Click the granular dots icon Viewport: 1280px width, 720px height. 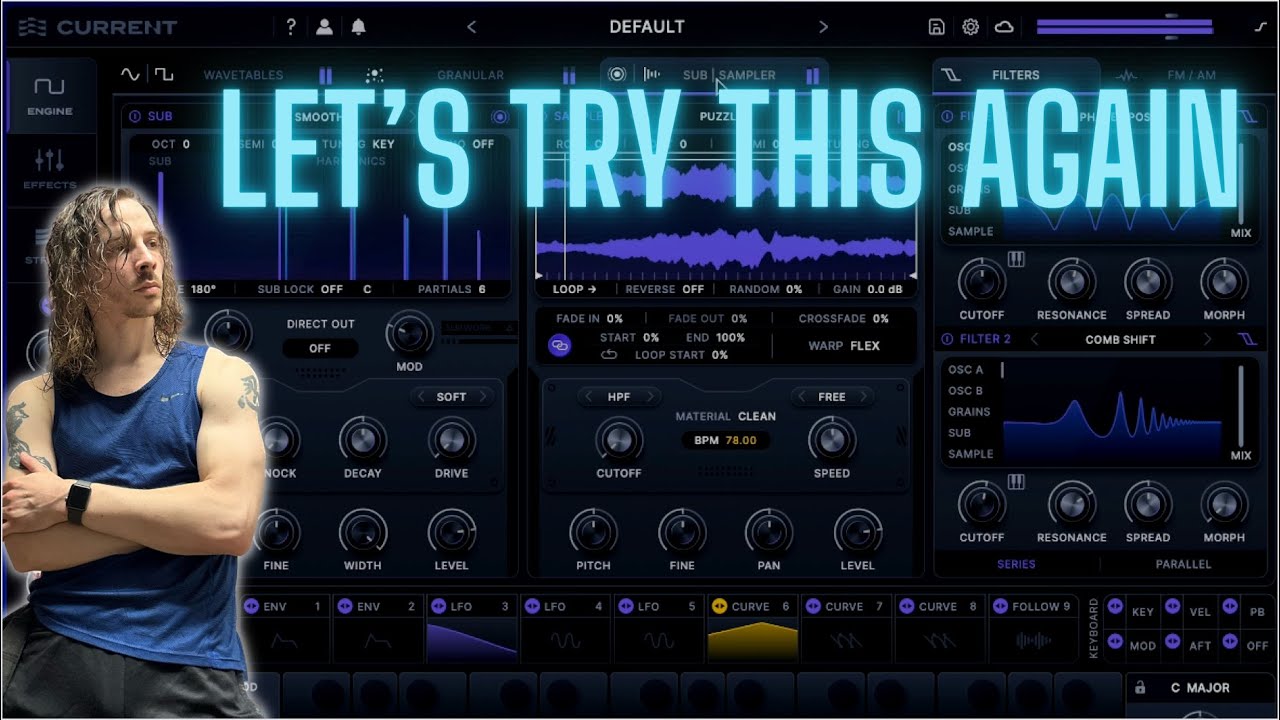(x=375, y=75)
